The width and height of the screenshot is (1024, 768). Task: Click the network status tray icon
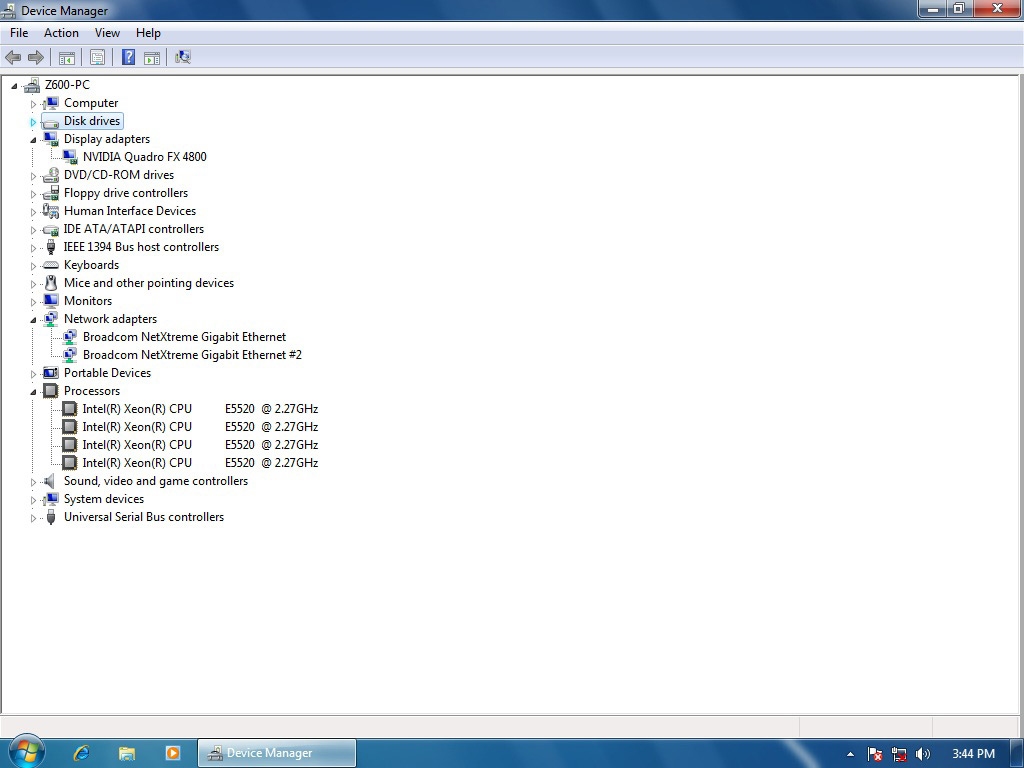[899, 754]
